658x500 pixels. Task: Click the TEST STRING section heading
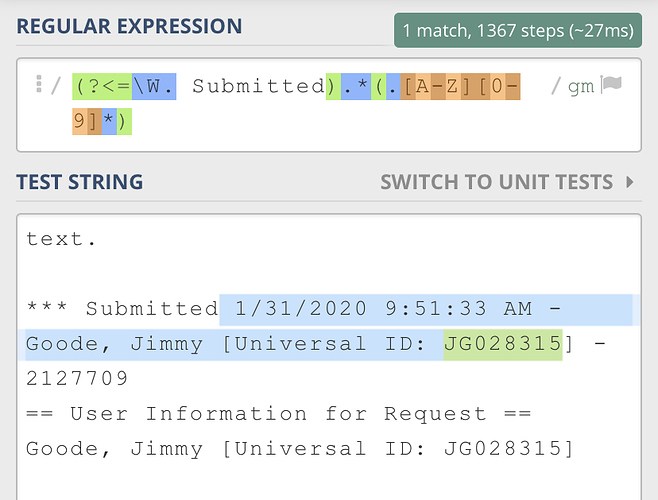[x=80, y=182]
